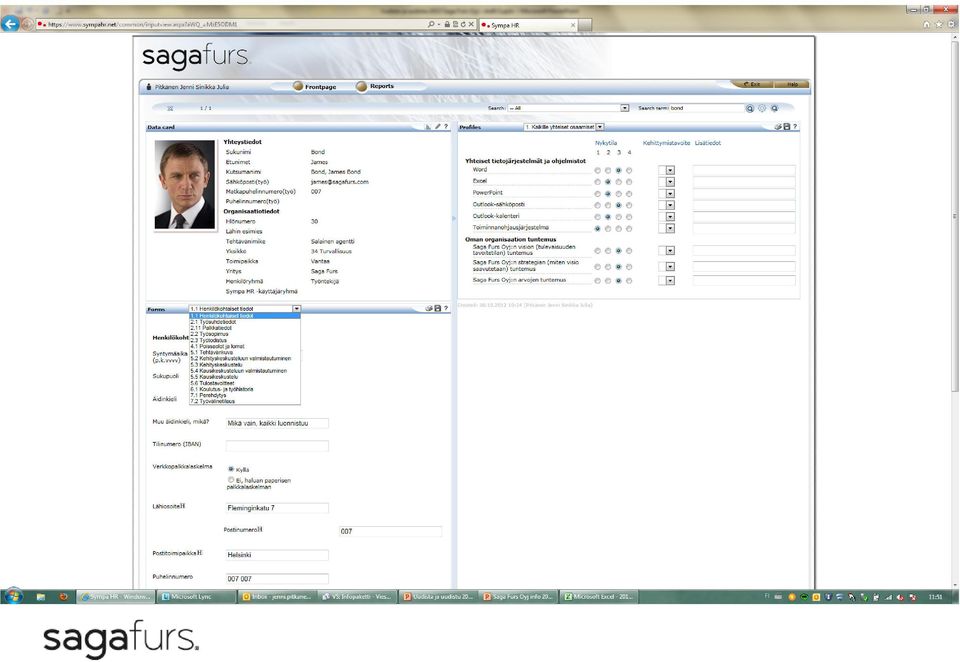Click the Lähiosoite field with Fleminginkatu 7

(277, 508)
